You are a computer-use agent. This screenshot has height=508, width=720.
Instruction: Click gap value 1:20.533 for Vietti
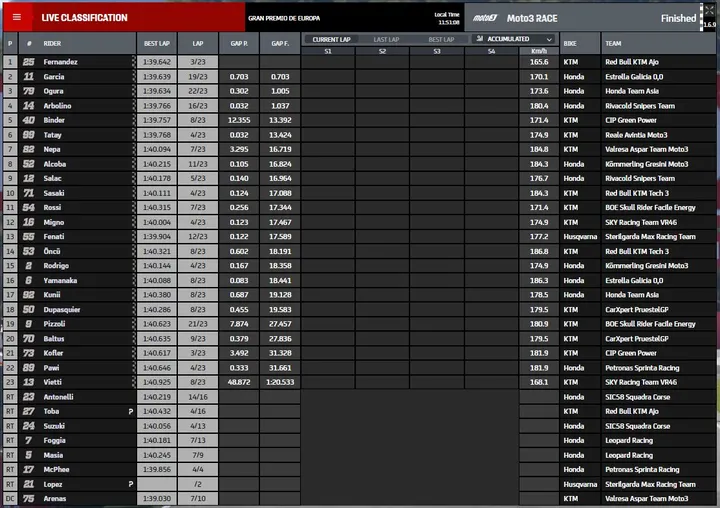coord(280,382)
